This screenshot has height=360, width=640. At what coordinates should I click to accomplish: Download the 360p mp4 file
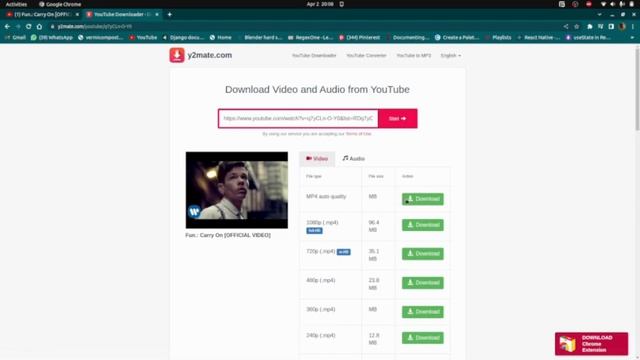pyautogui.click(x=422, y=312)
